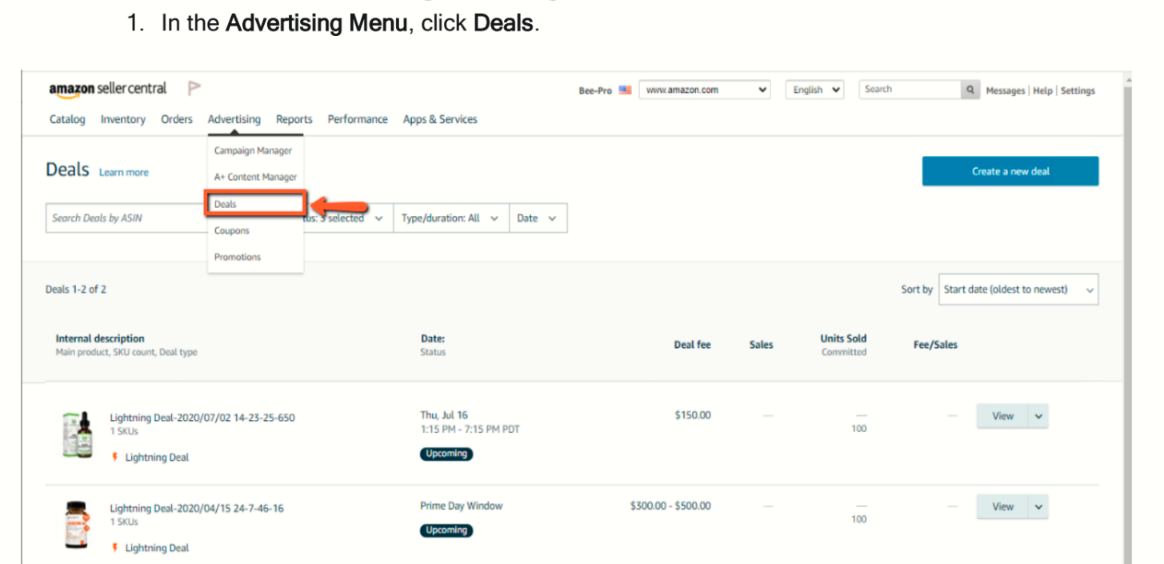Viewport: 1164px width, 564px height.
Task: Click the Deals 1-2 of 2 count text
Action: click(x=76, y=289)
